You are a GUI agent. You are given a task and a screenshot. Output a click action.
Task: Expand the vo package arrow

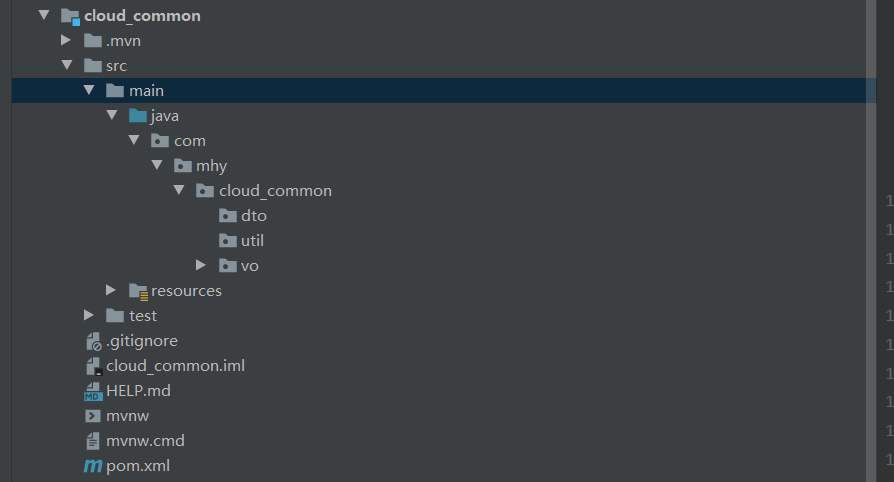200,265
